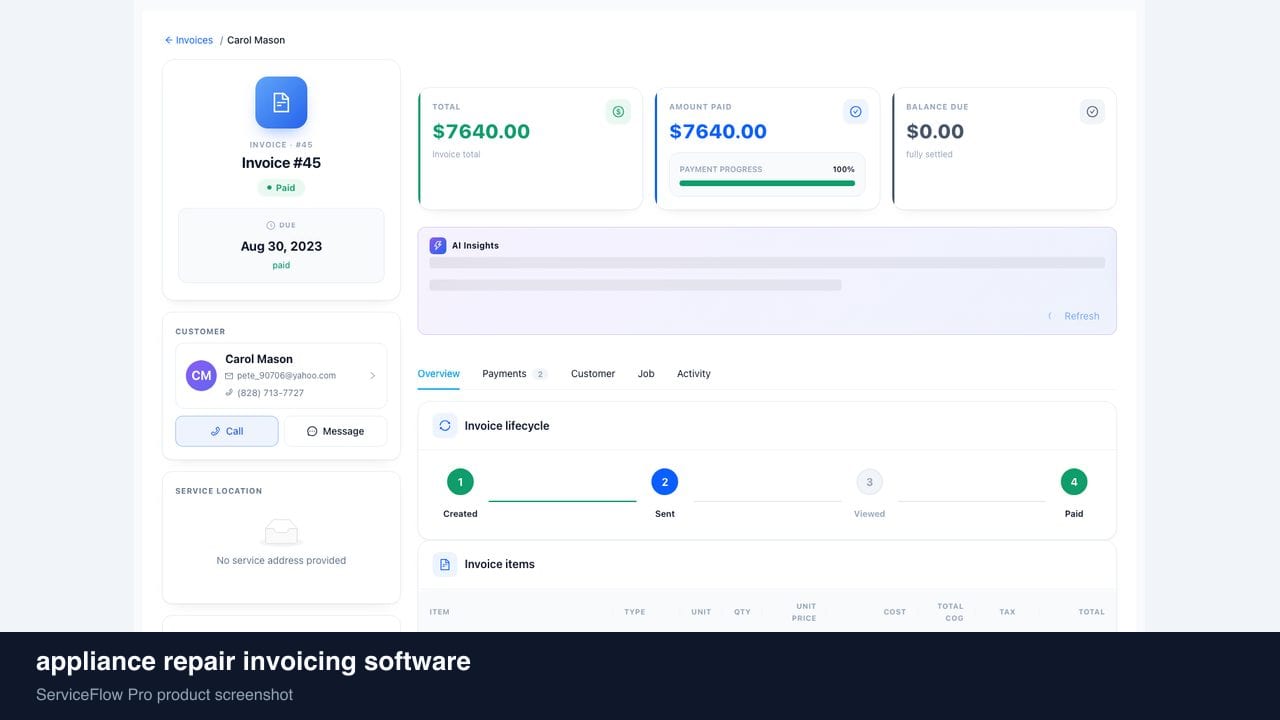Click the checkmark icon on Amount Paid card
This screenshot has height=720, width=1280.
point(855,112)
